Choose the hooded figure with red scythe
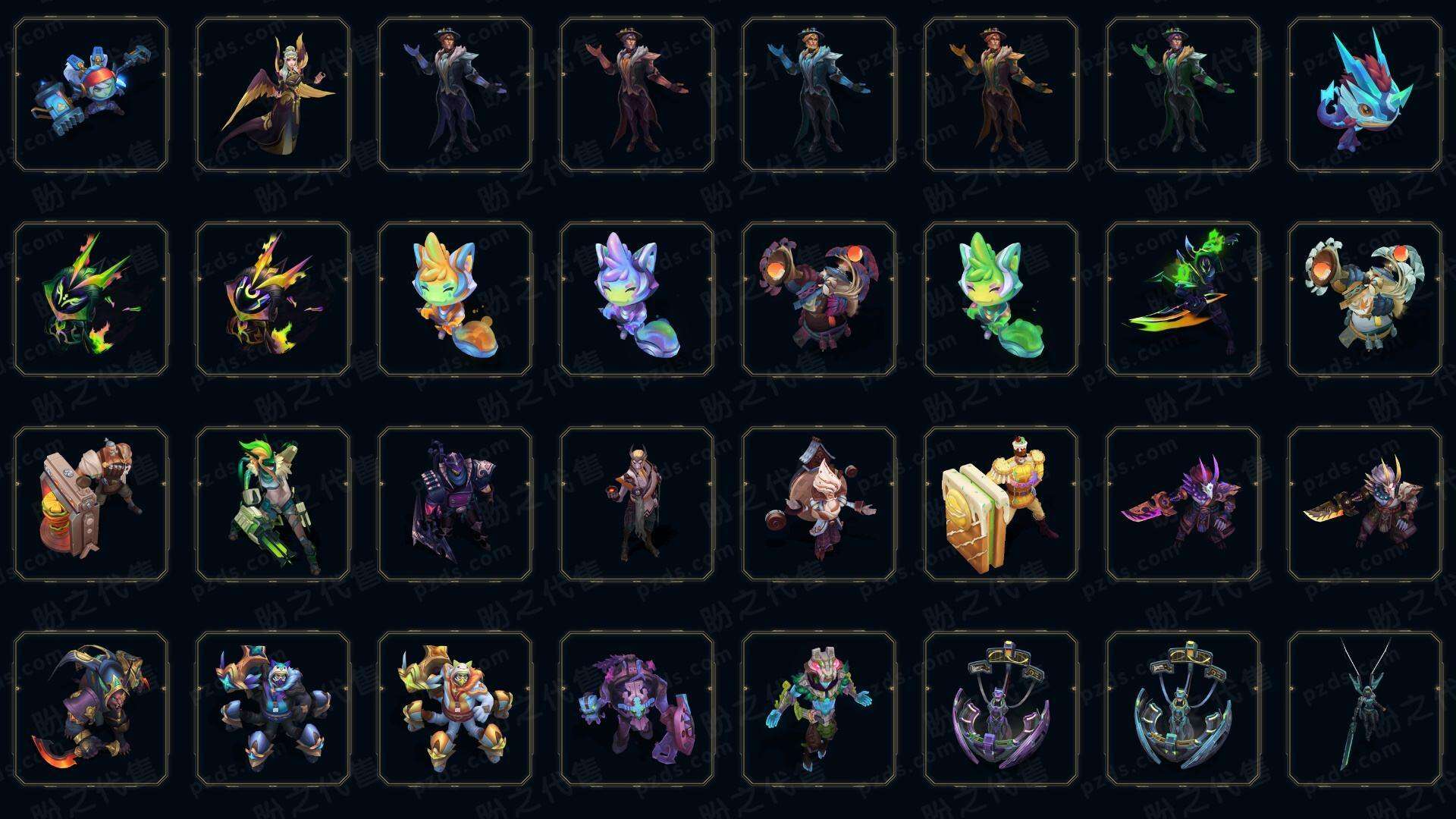1456x819 pixels. (x=91, y=708)
